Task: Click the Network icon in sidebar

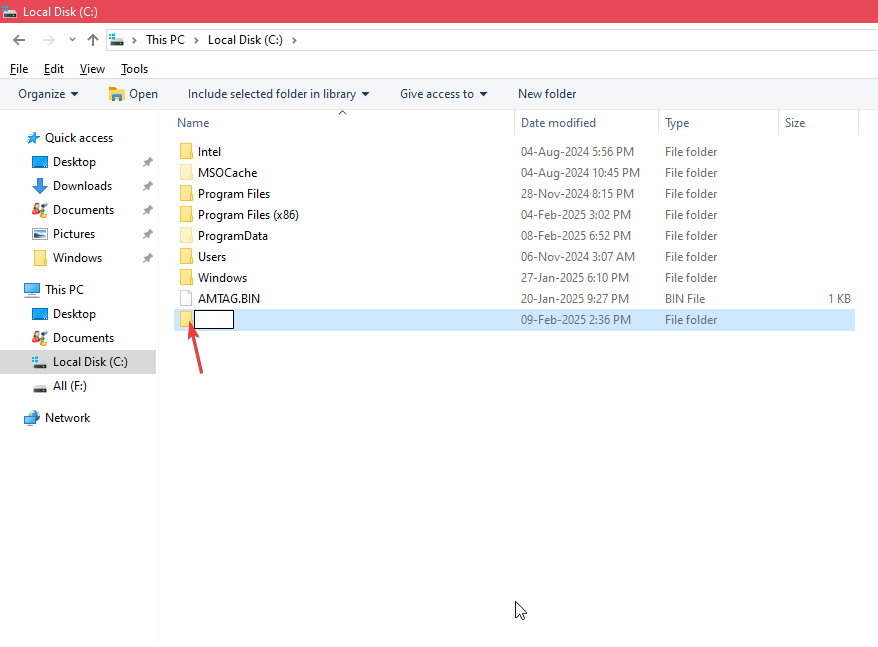Action: pos(32,418)
